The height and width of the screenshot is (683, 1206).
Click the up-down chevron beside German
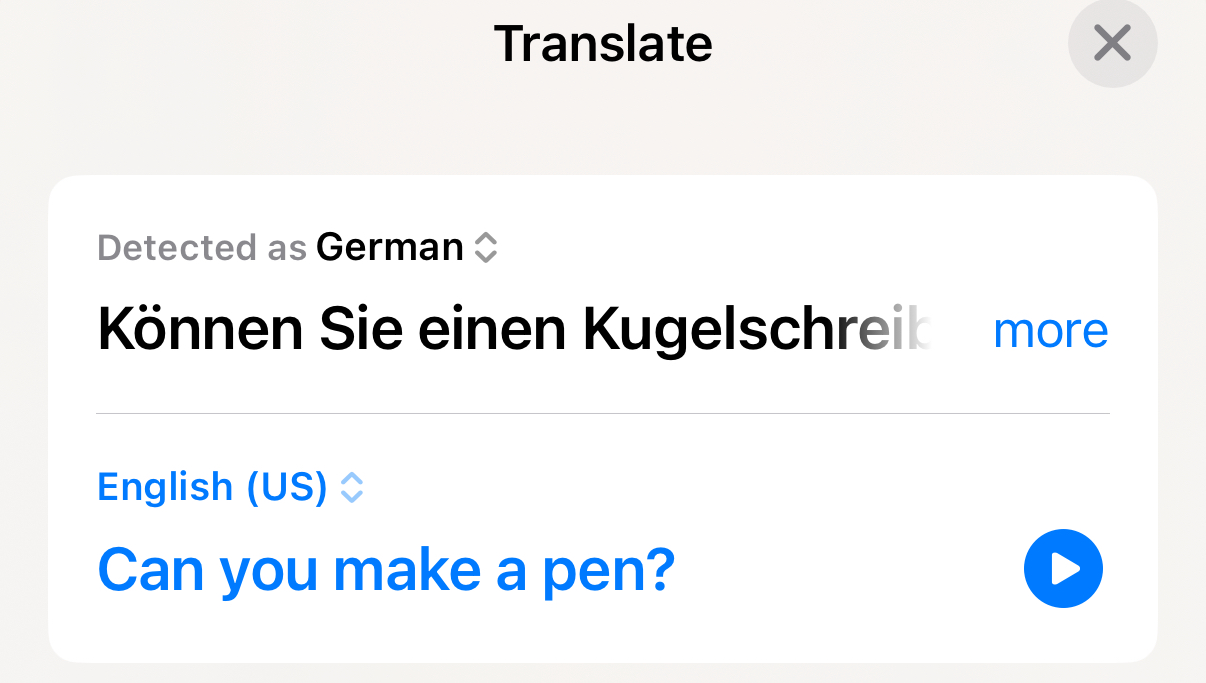pyautogui.click(x=485, y=247)
